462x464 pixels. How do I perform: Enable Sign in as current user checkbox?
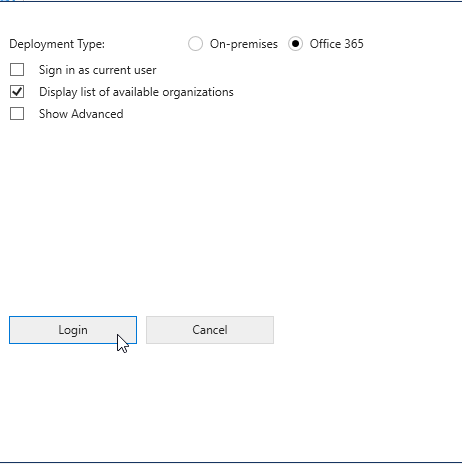(17, 70)
